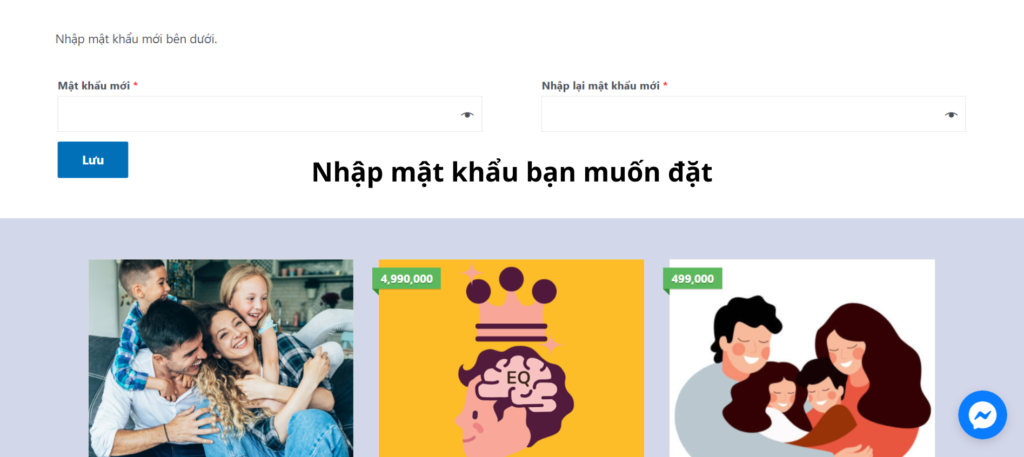1024x457 pixels.
Task: Click the blue "Lưu" button
Action: 93,160
